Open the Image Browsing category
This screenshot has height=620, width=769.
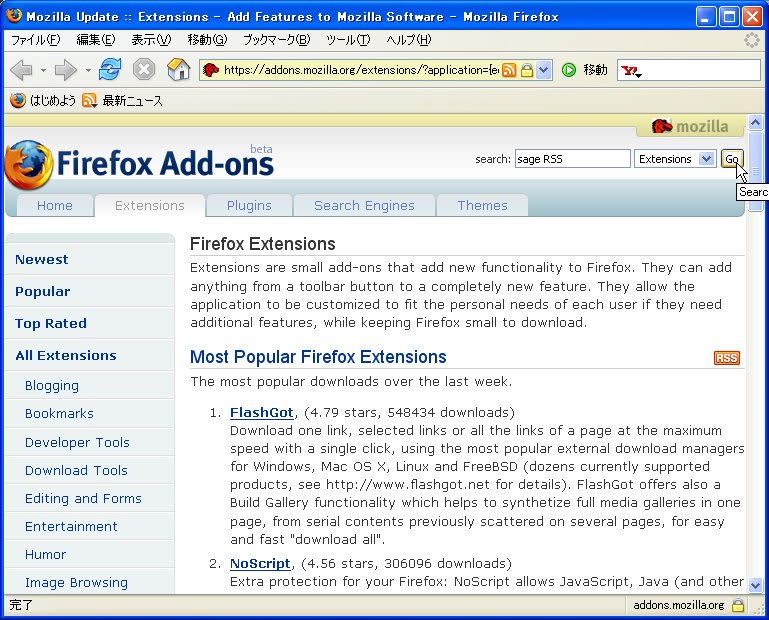point(76,583)
